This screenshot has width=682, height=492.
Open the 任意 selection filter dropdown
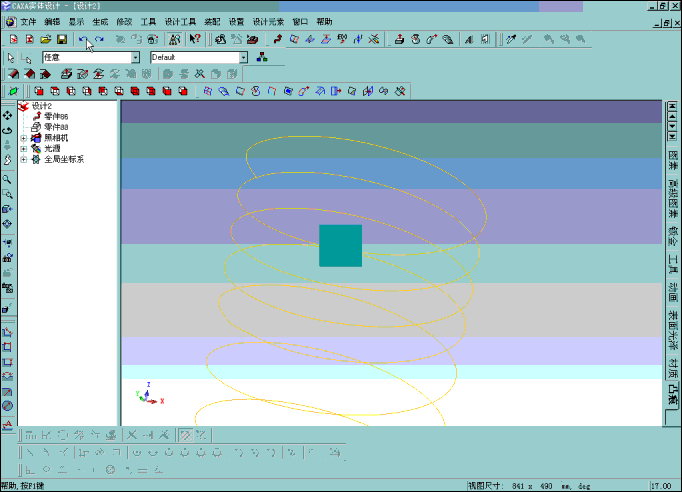pyautogui.click(x=136, y=57)
